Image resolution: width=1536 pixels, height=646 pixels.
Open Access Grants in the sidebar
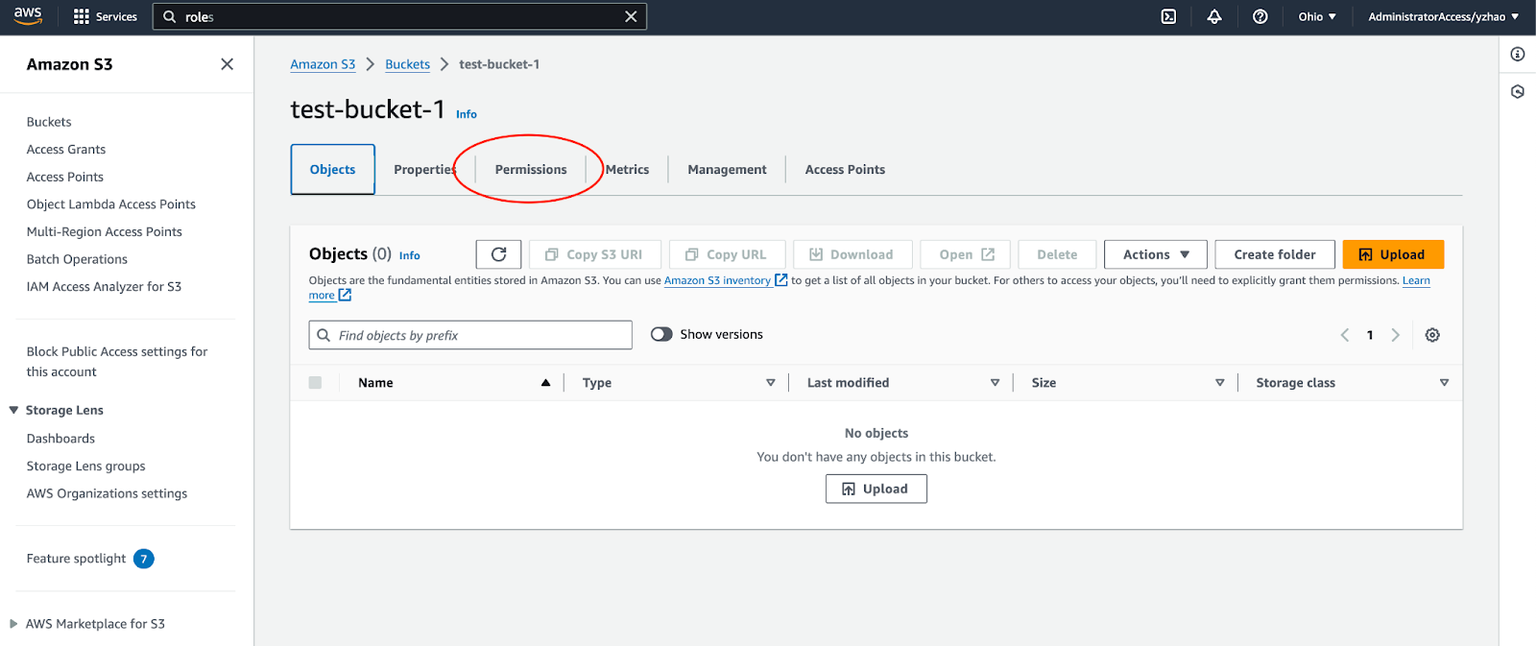[66, 149]
